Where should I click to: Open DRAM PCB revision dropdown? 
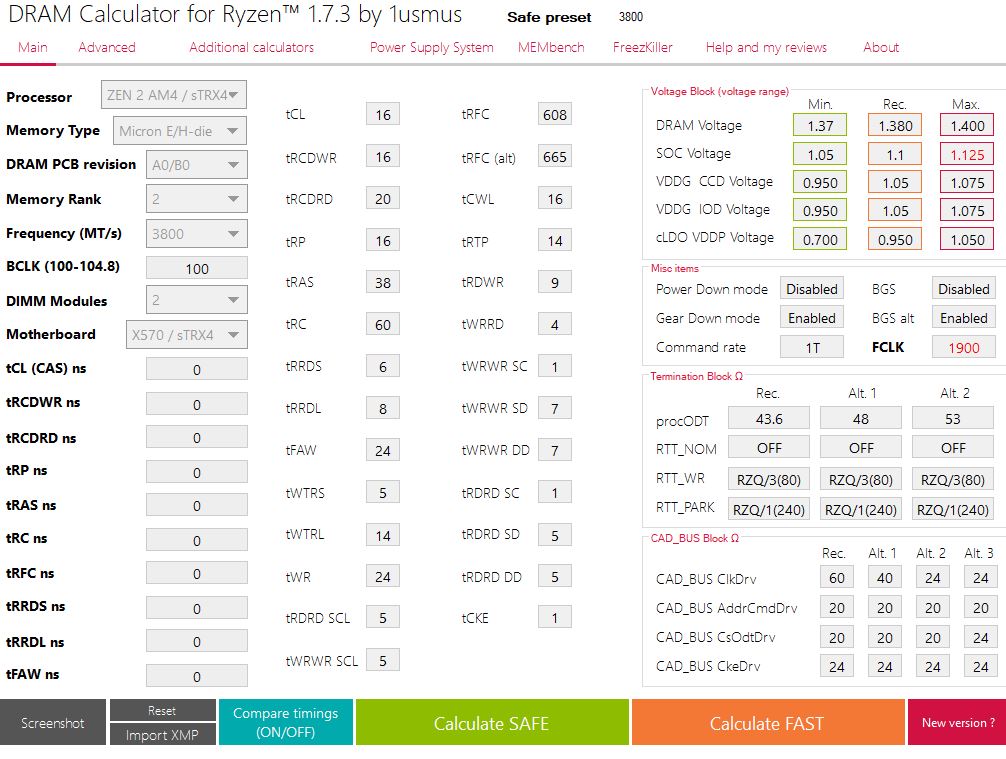click(x=196, y=165)
